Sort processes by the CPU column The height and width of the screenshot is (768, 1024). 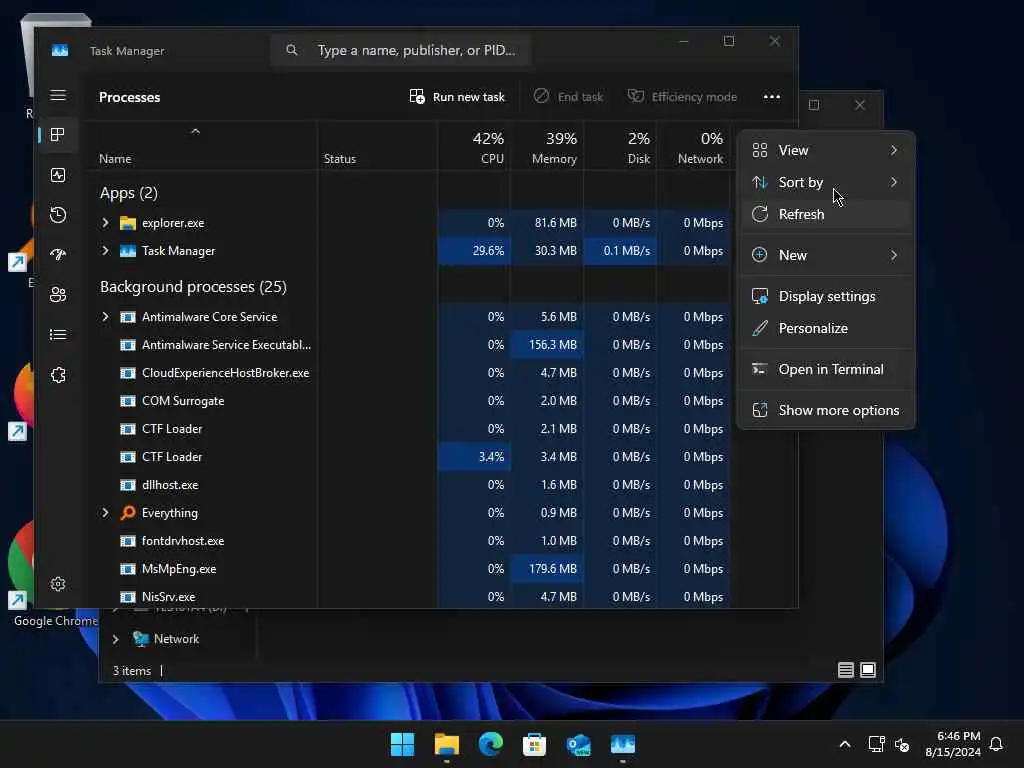474,147
